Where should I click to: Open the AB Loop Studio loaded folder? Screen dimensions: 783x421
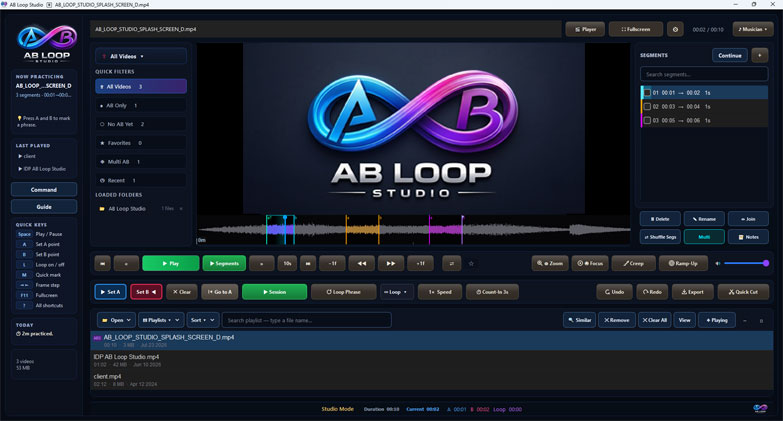click(x=141, y=209)
